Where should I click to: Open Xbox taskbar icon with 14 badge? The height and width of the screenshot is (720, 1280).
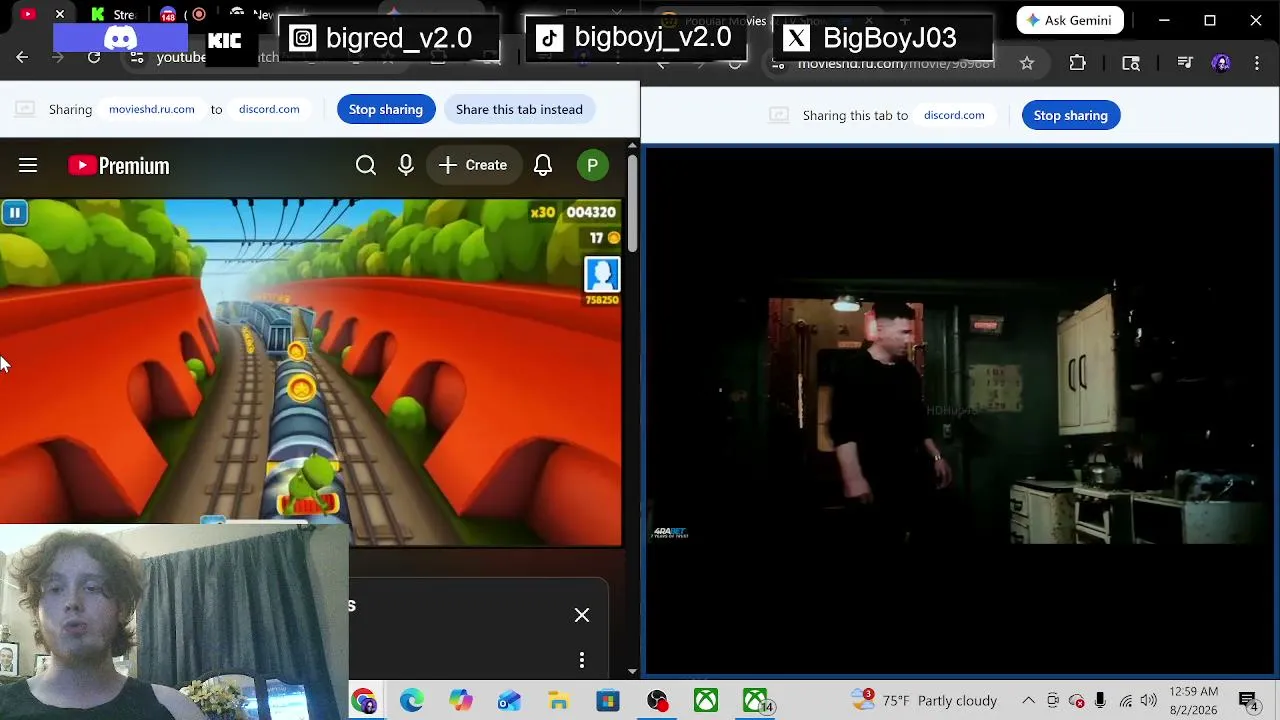(x=756, y=701)
